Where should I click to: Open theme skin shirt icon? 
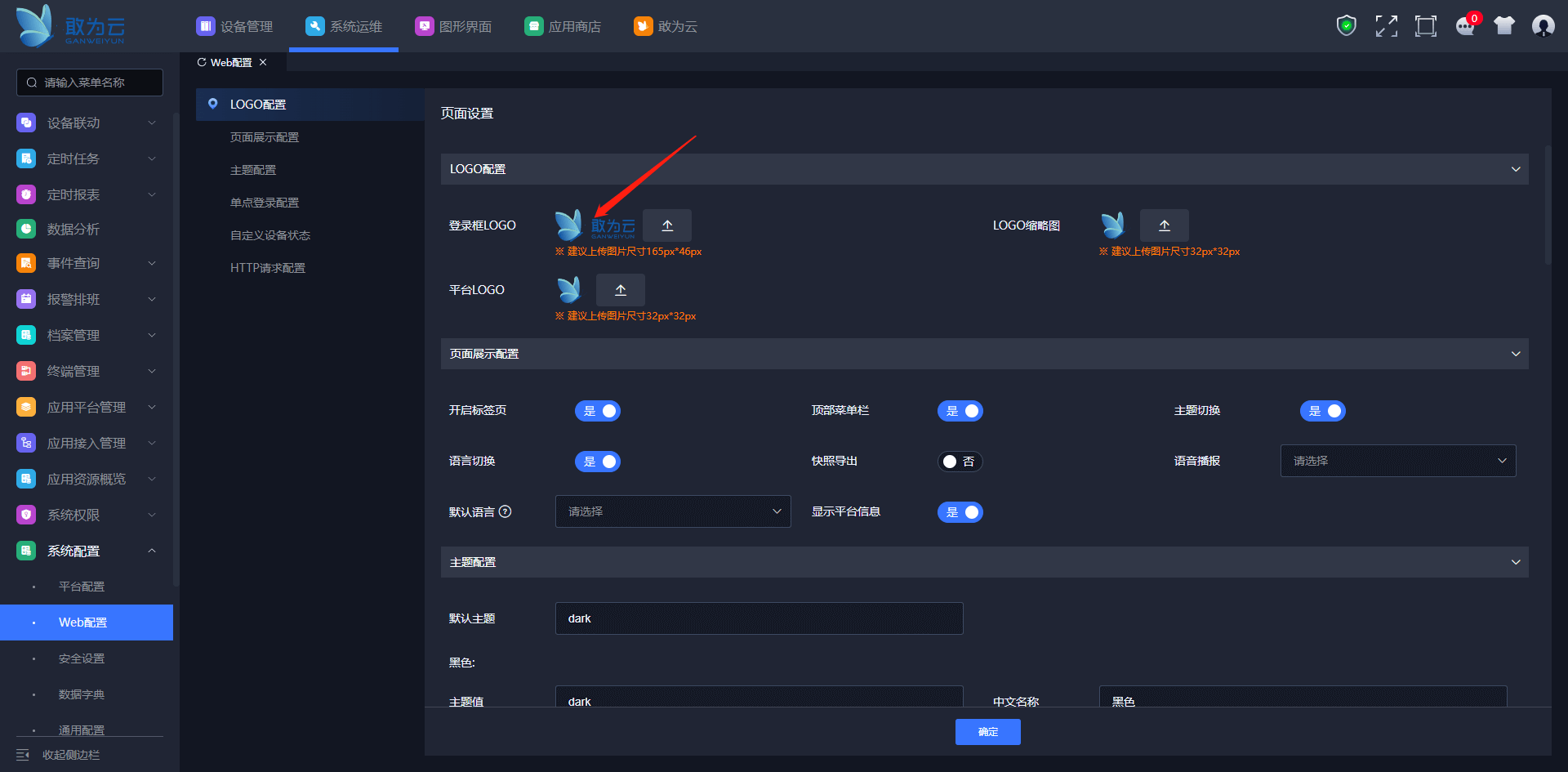point(1504,26)
